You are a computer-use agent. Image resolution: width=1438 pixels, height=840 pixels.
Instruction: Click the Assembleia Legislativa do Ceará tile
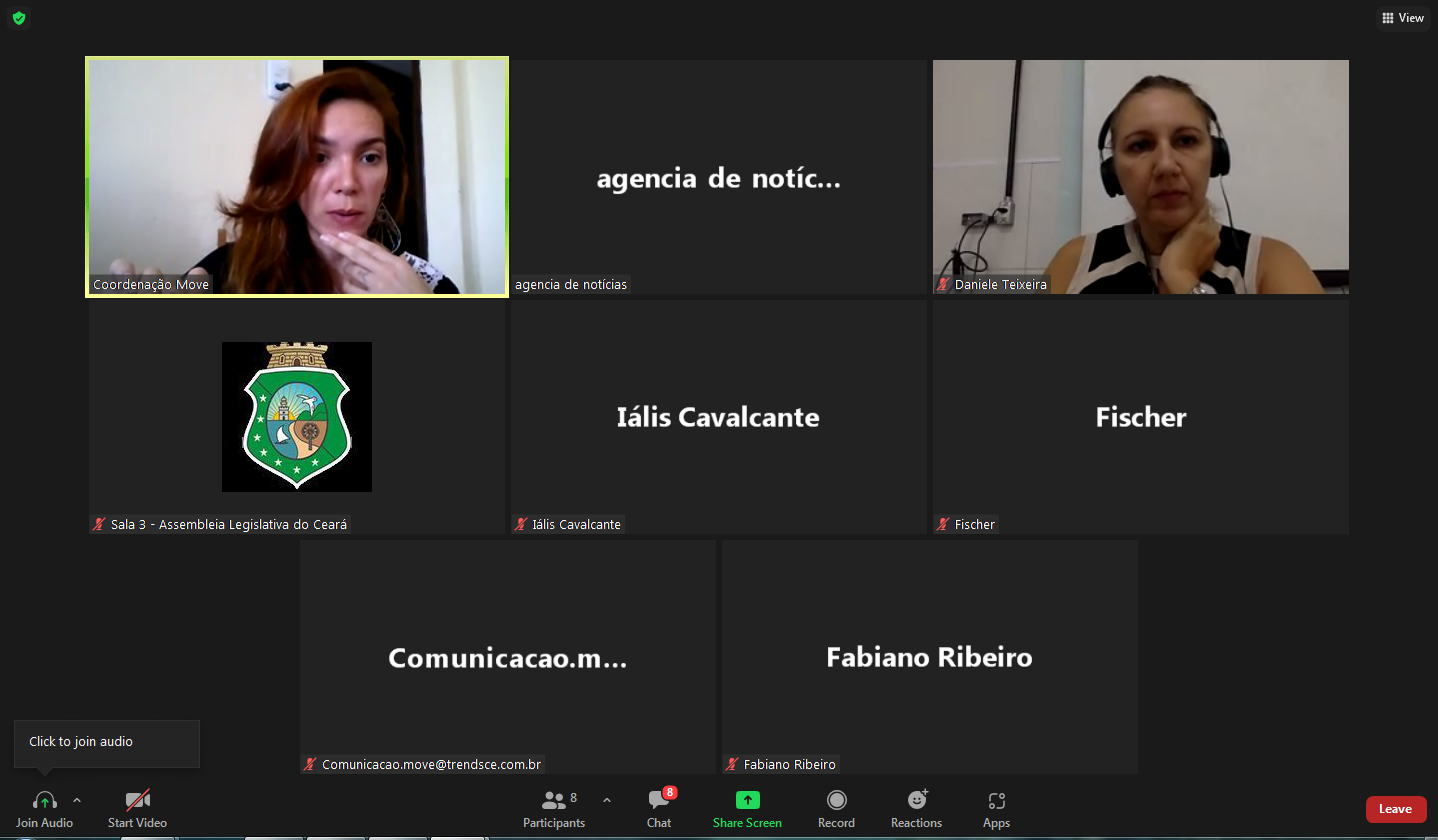coord(297,417)
